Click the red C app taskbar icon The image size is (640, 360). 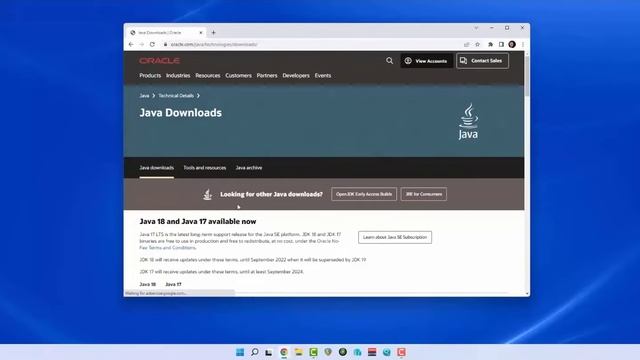401,352
